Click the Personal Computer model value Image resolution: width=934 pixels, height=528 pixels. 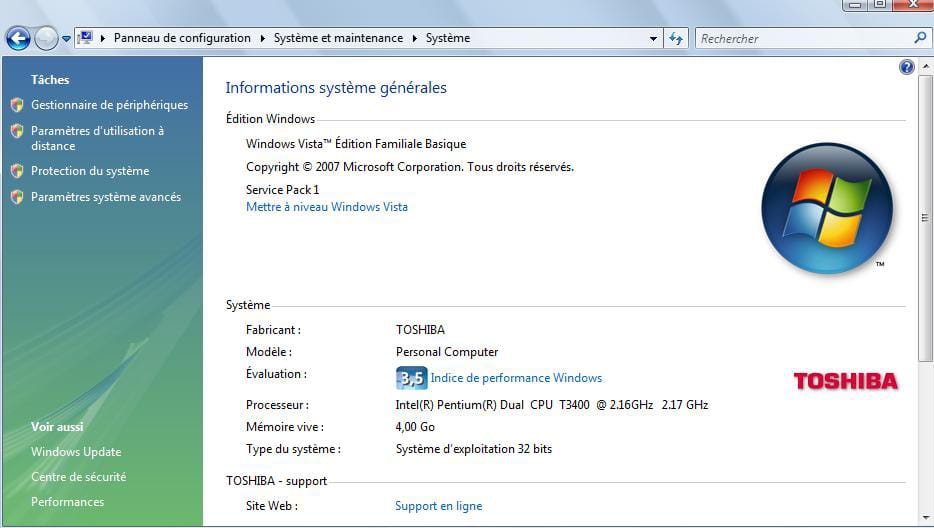(447, 352)
